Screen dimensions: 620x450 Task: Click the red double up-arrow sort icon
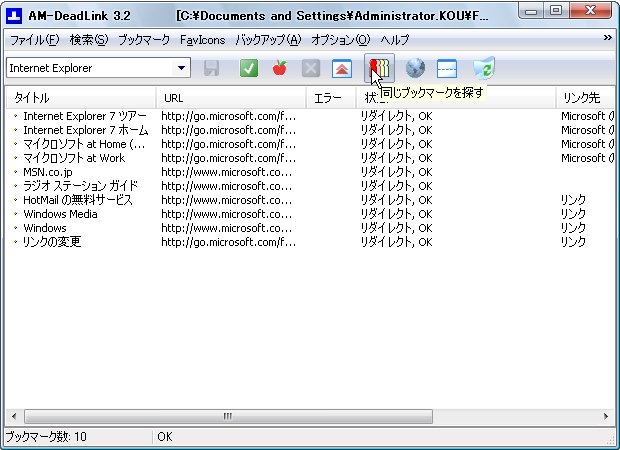point(342,68)
